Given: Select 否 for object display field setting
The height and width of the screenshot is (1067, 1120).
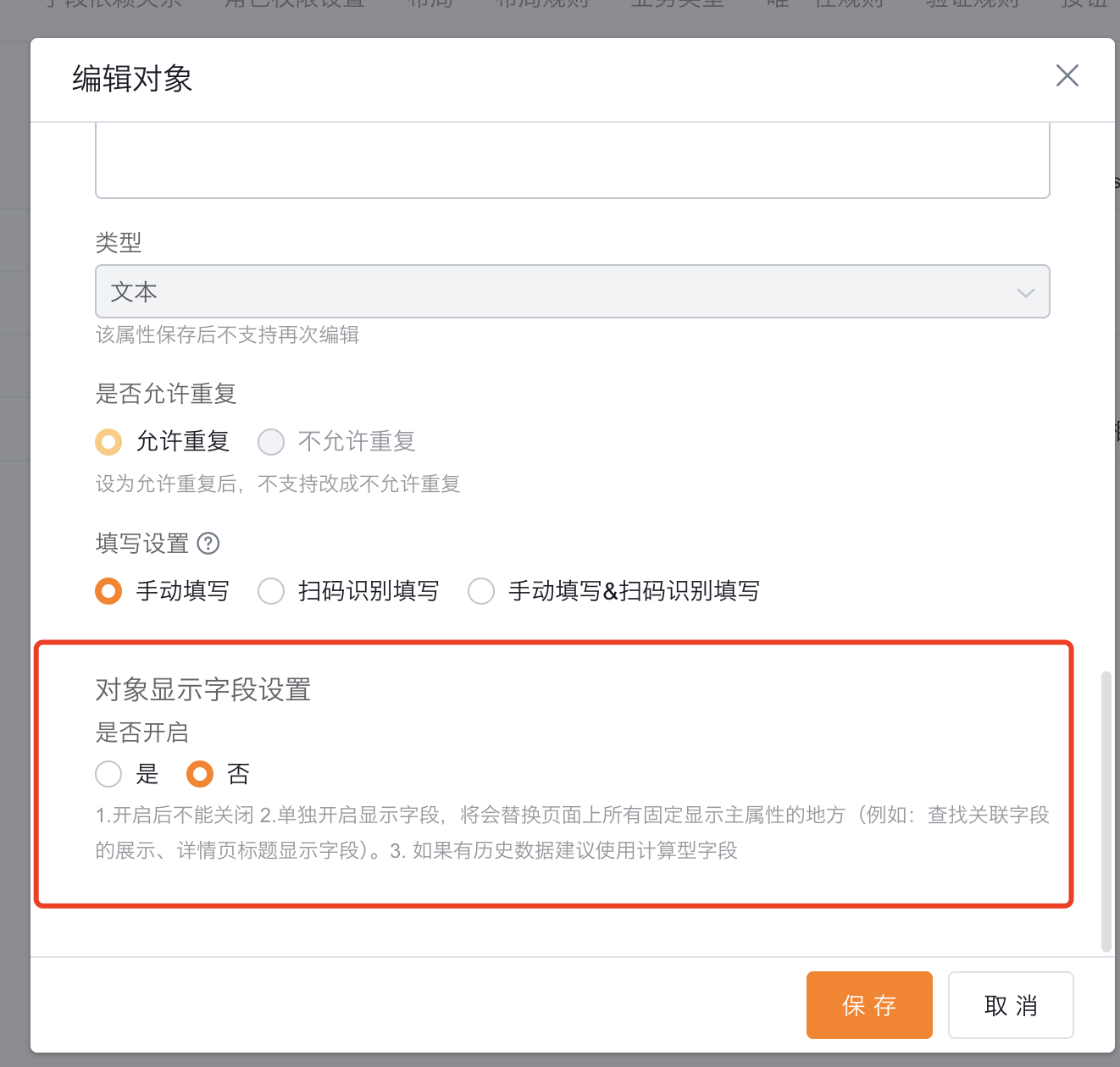Looking at the screenshot, I should 200,773.
